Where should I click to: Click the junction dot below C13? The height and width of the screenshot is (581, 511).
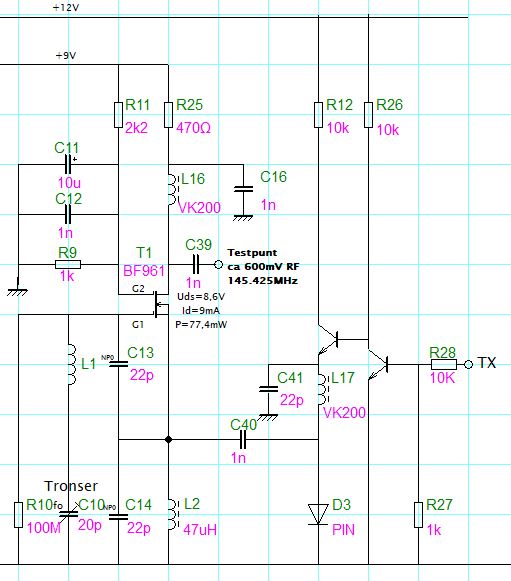pyautogui.click(x=168, y=440)
